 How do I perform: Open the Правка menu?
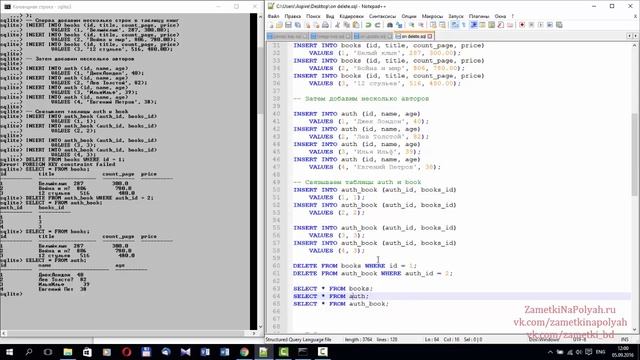tap(293, 16)
